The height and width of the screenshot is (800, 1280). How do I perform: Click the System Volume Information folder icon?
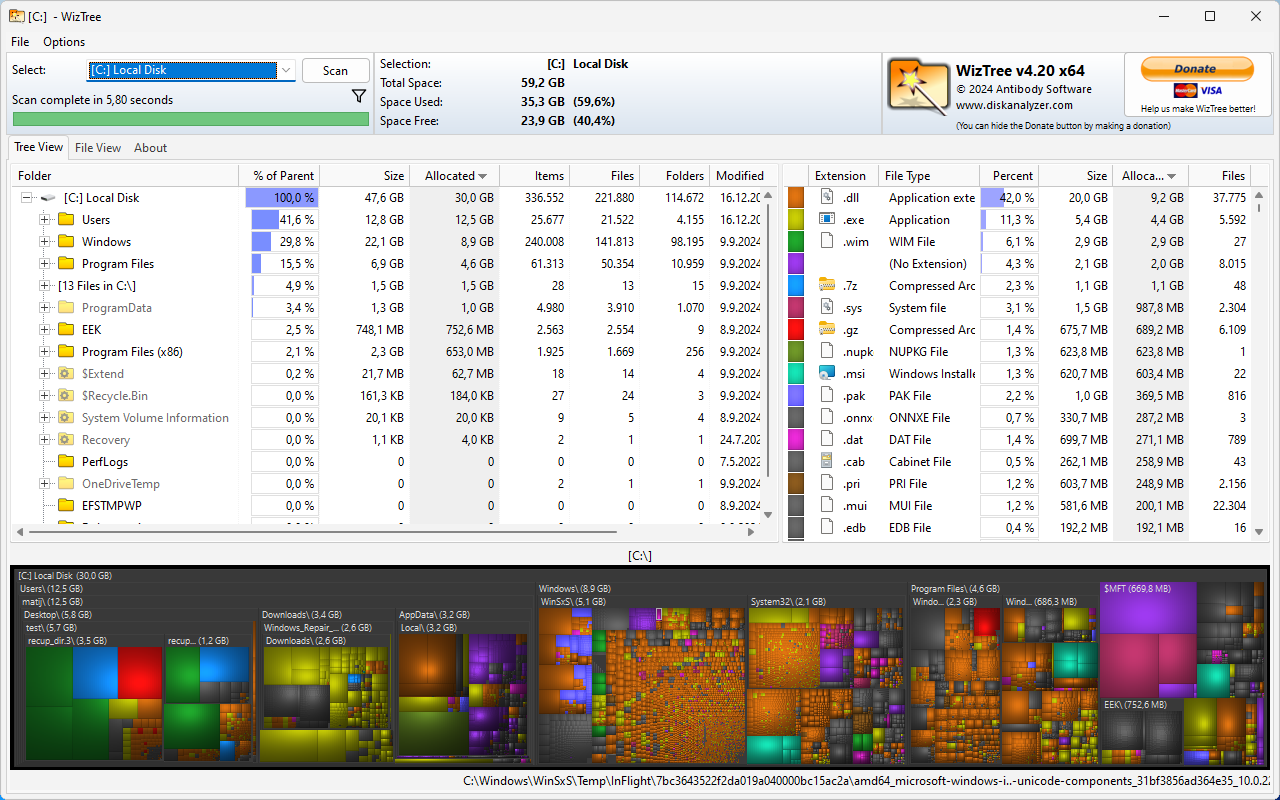[x=67, y=418]
